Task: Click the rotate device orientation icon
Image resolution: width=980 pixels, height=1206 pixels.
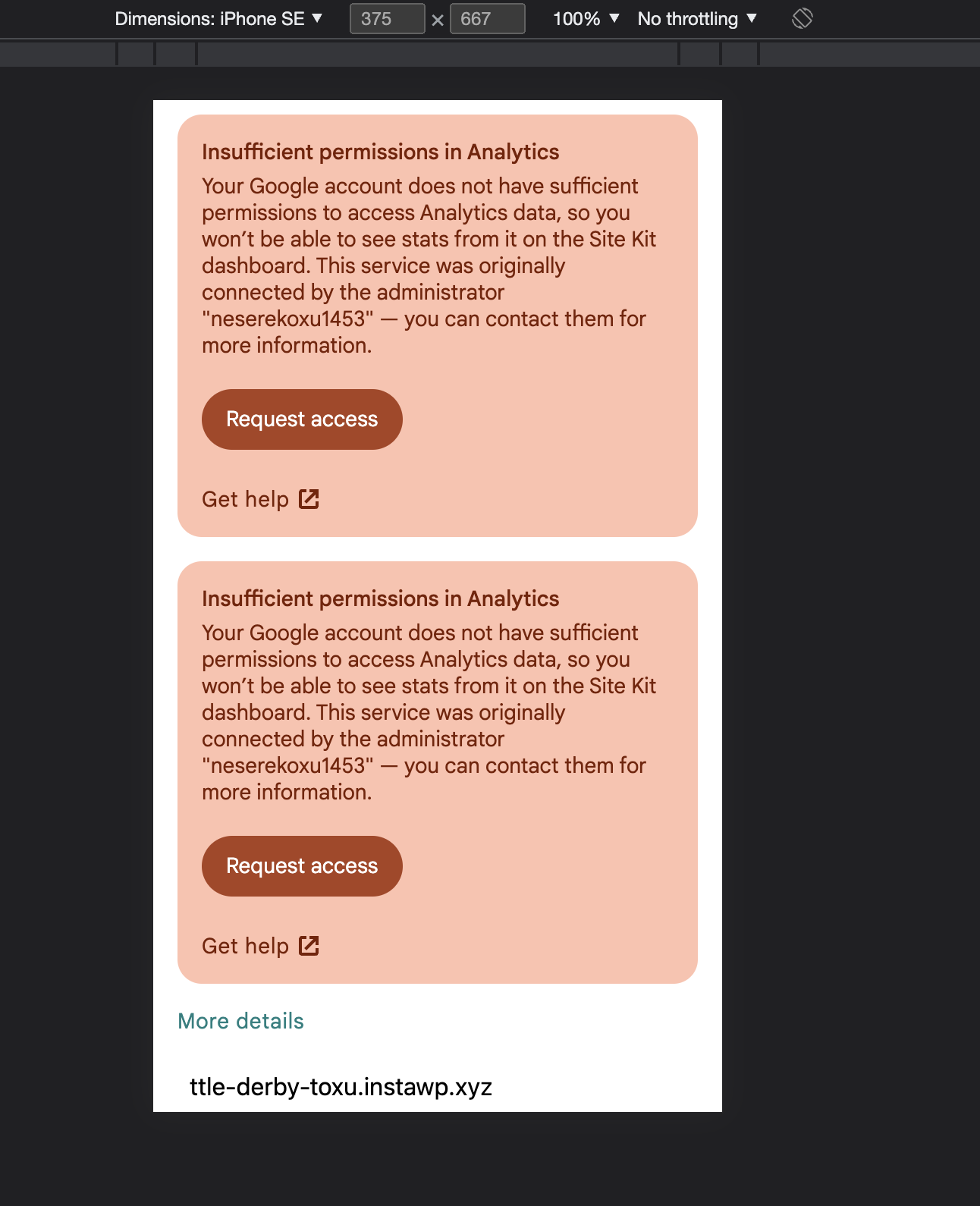Action: [802, 18]
